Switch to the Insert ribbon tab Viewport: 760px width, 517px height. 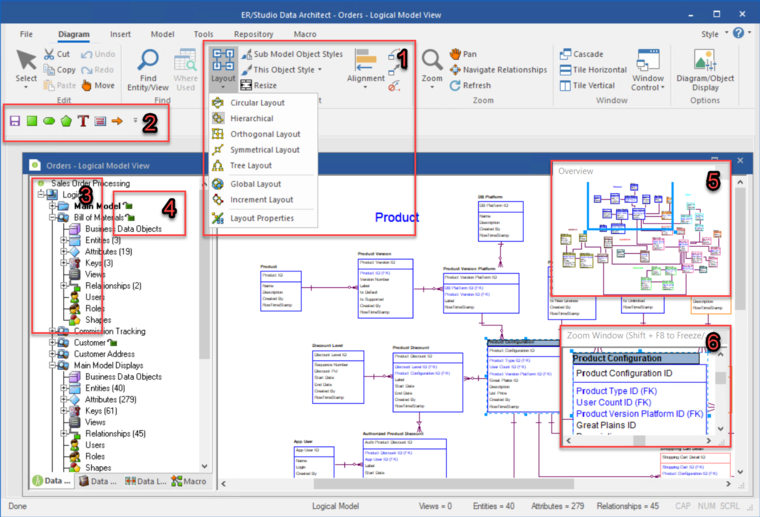[120, 33]
